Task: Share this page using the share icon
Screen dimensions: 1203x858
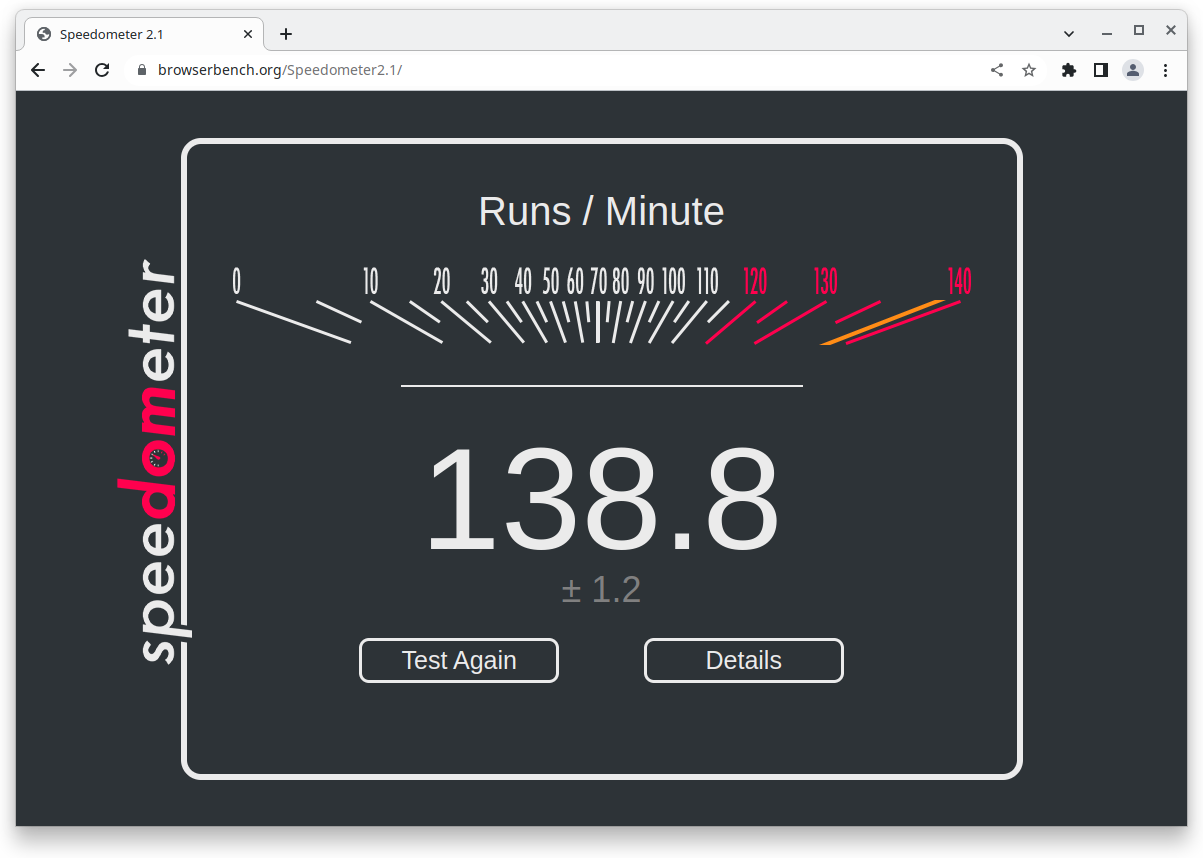Action: tap(997, 70)
